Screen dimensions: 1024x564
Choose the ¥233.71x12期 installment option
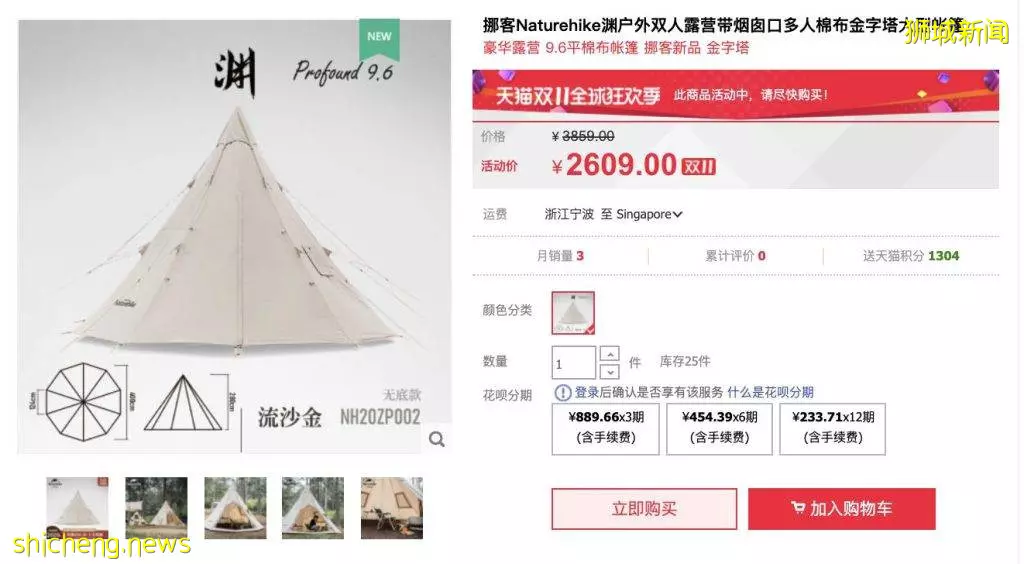pos(832,428)
